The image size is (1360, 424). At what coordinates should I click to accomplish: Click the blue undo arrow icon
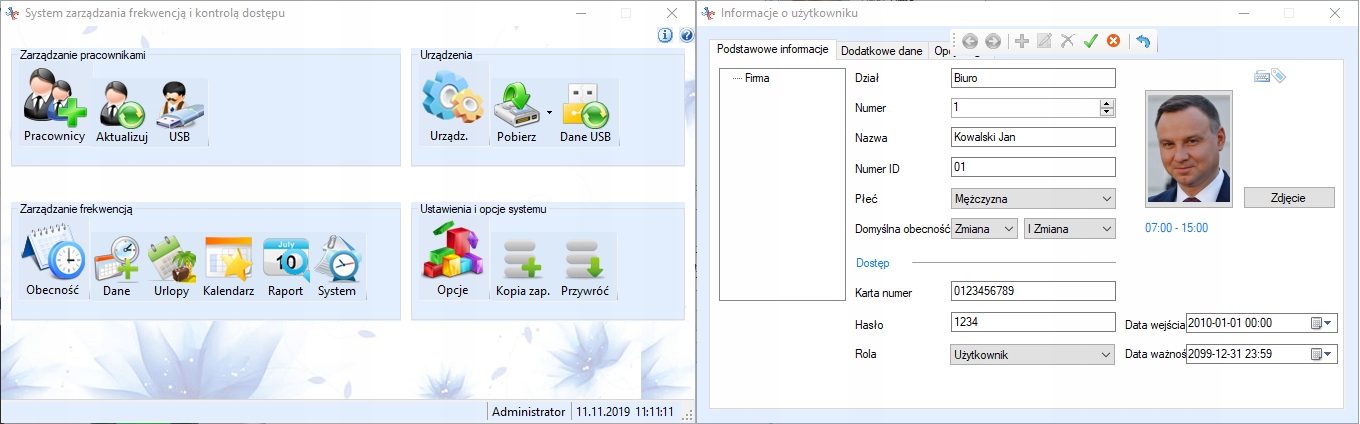1142,41
